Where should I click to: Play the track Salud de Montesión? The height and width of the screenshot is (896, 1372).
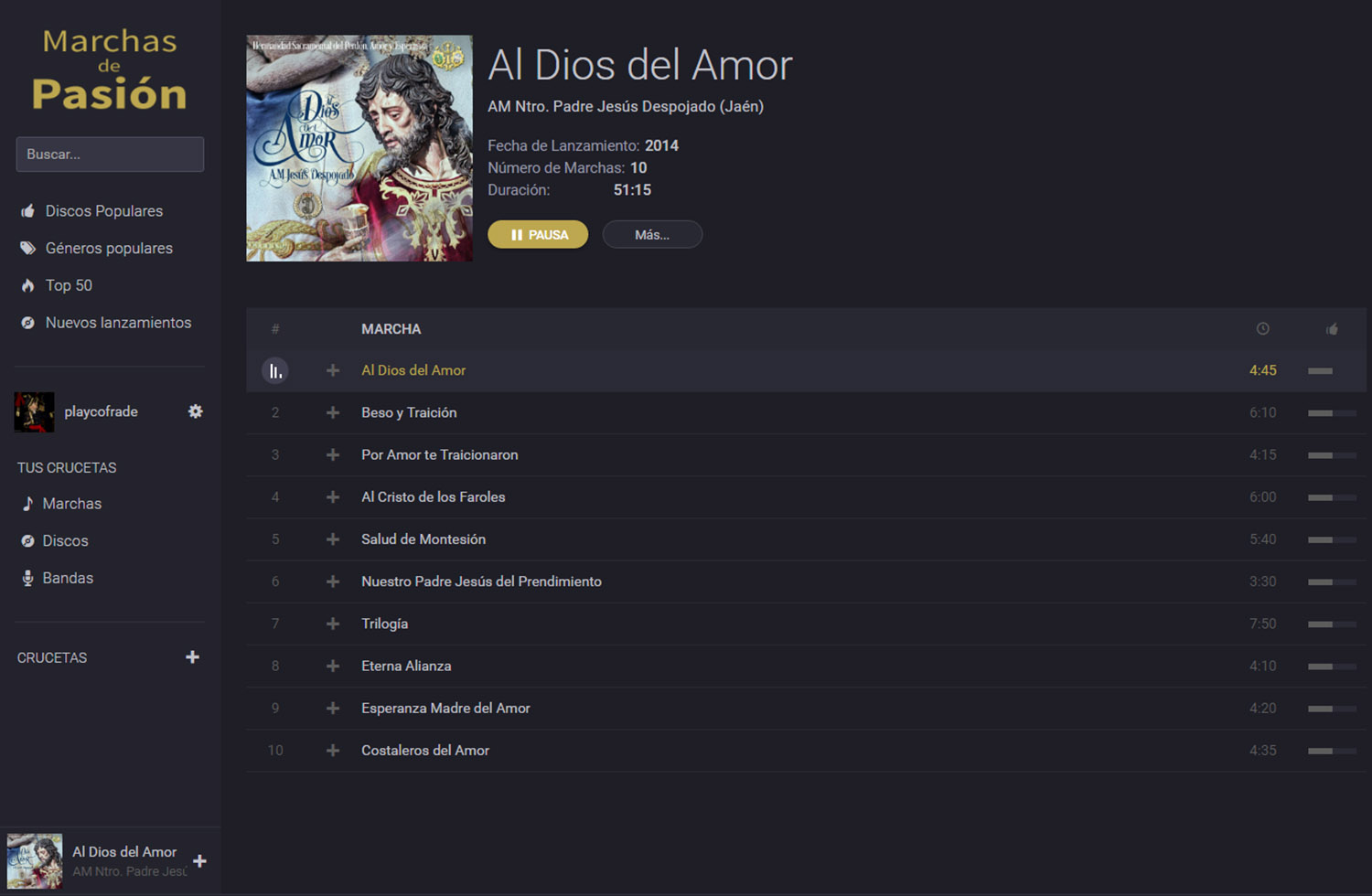click(x=423, y=539)
